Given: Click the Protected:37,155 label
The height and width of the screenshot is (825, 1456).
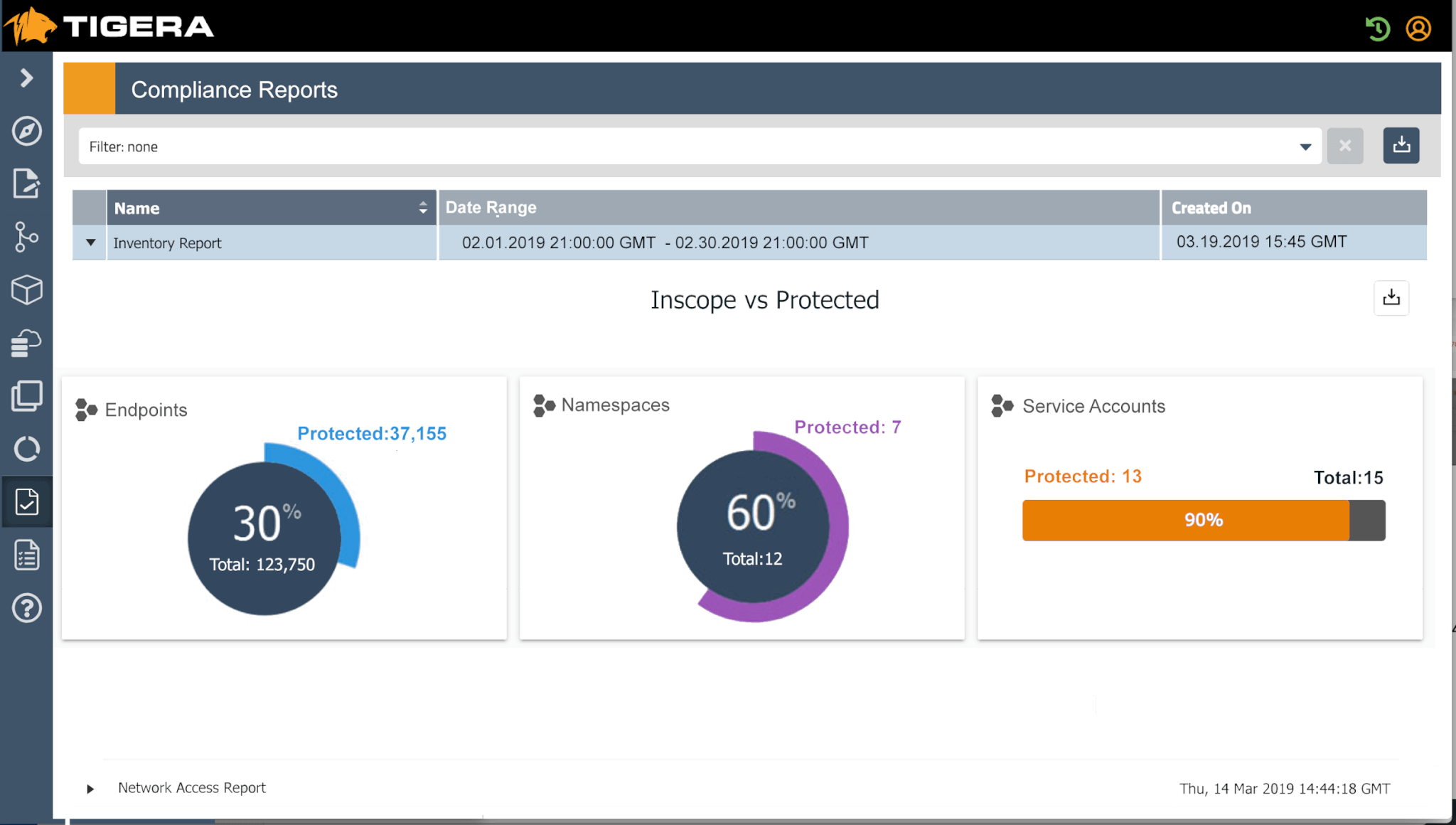Looking at the screenshot, I should tap(372, 433).
